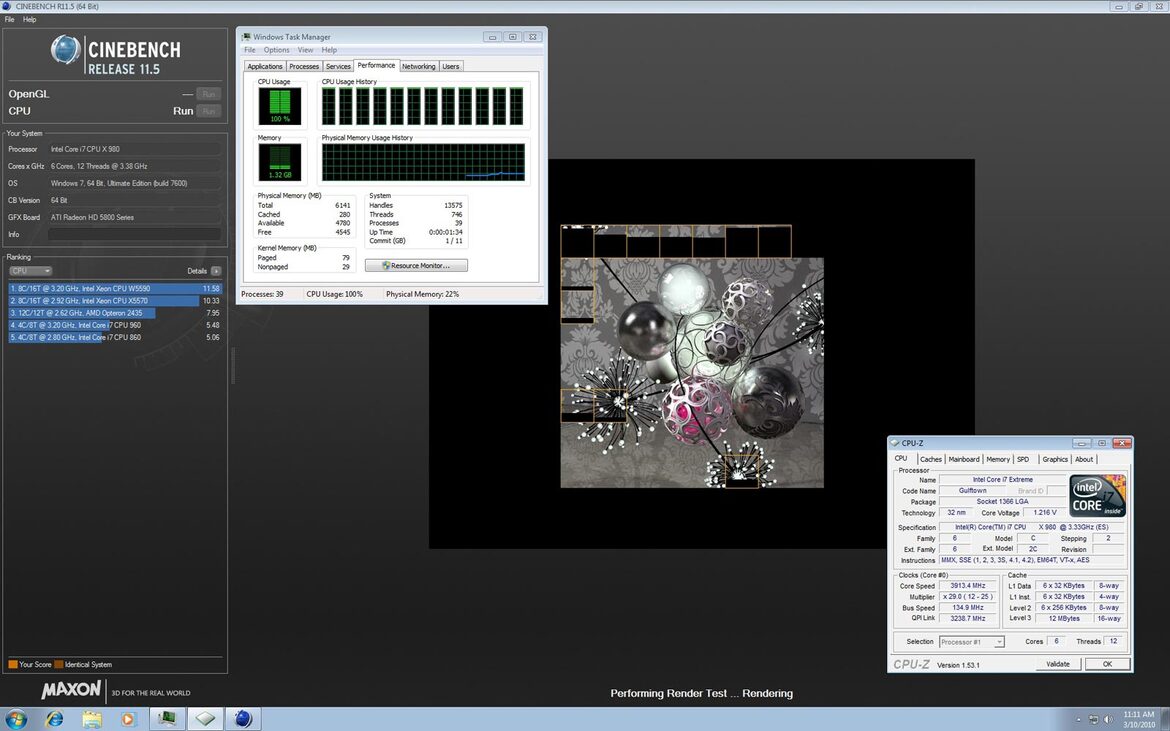Viewport: 1170px width, 731px height.
Task: Click the CPU-Z title bar icon
Action: tap(895, 443)
